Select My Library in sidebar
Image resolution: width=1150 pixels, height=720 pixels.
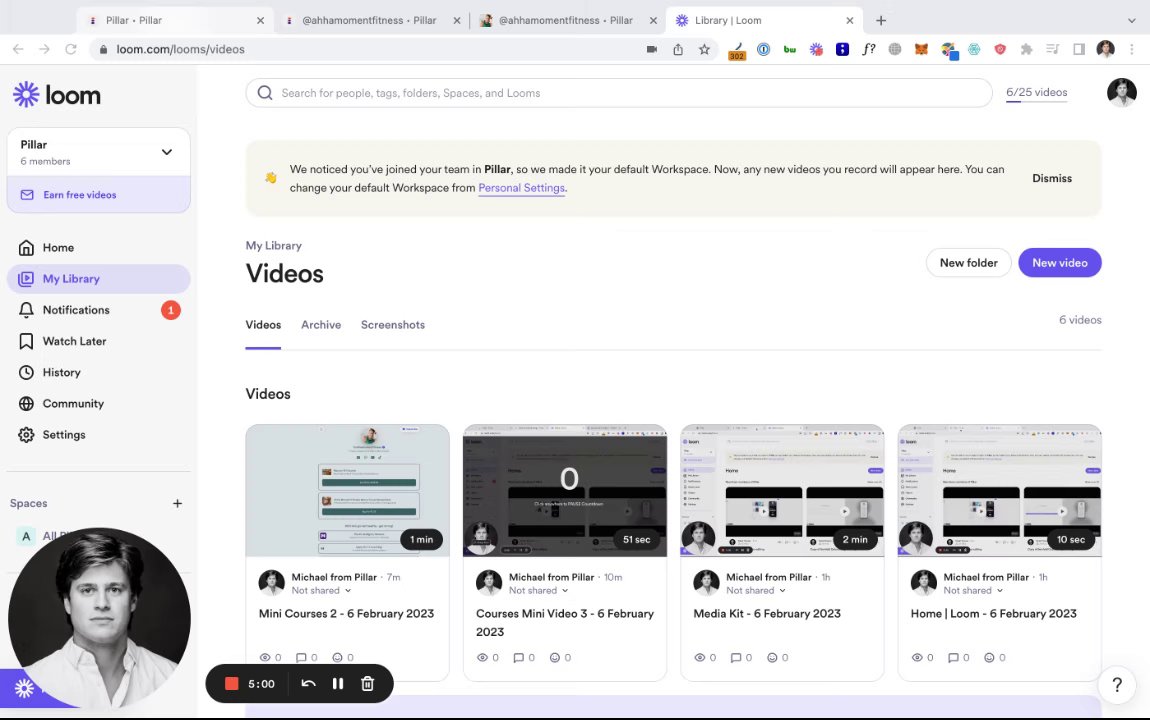pyautogui.click(x=98, y=279)
